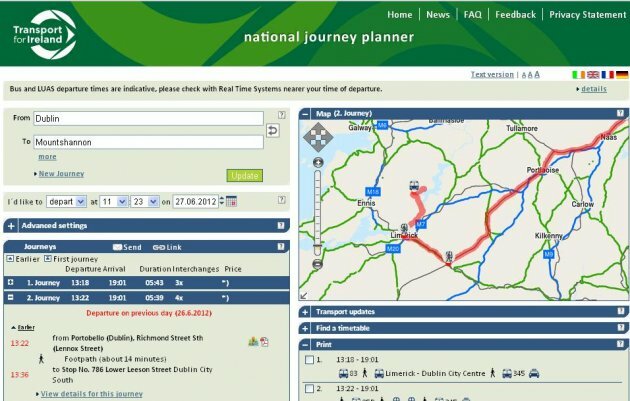The image size is (630, 401).
Task: Show Earlier journeys in header
Action: coord(23,259)
